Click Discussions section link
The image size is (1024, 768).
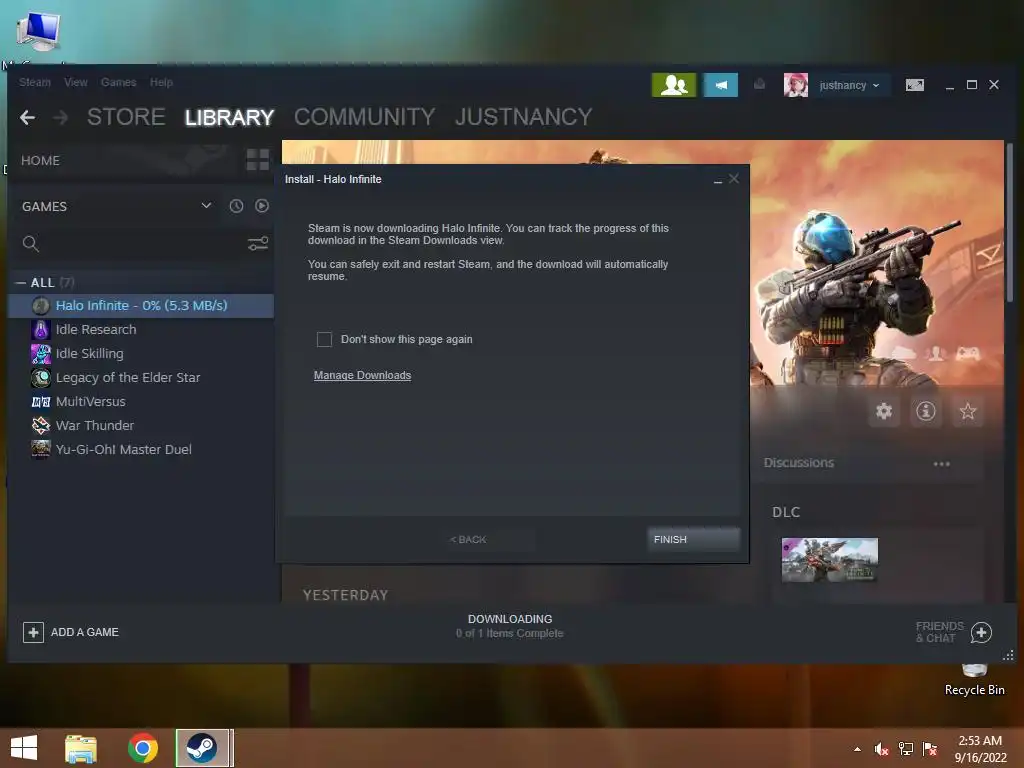799,463
